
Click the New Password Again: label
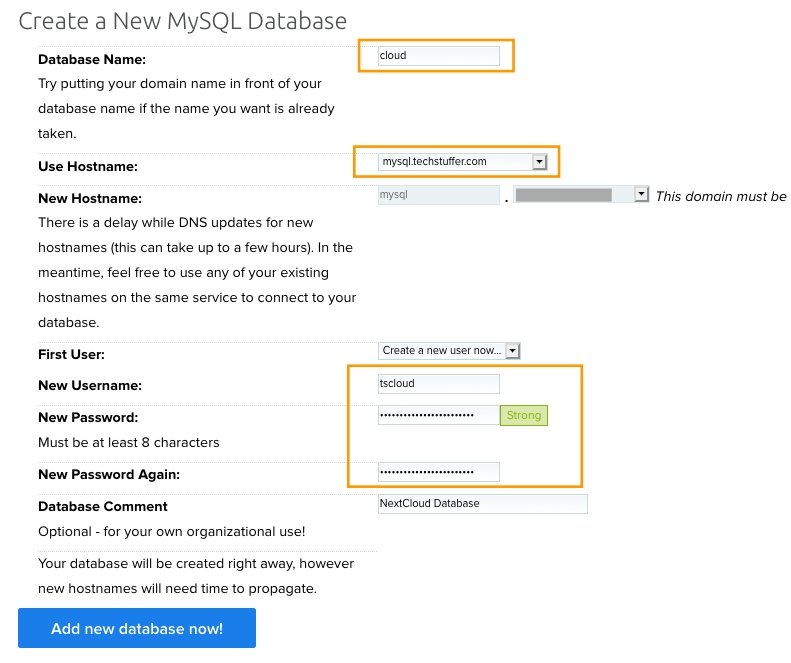109,474
